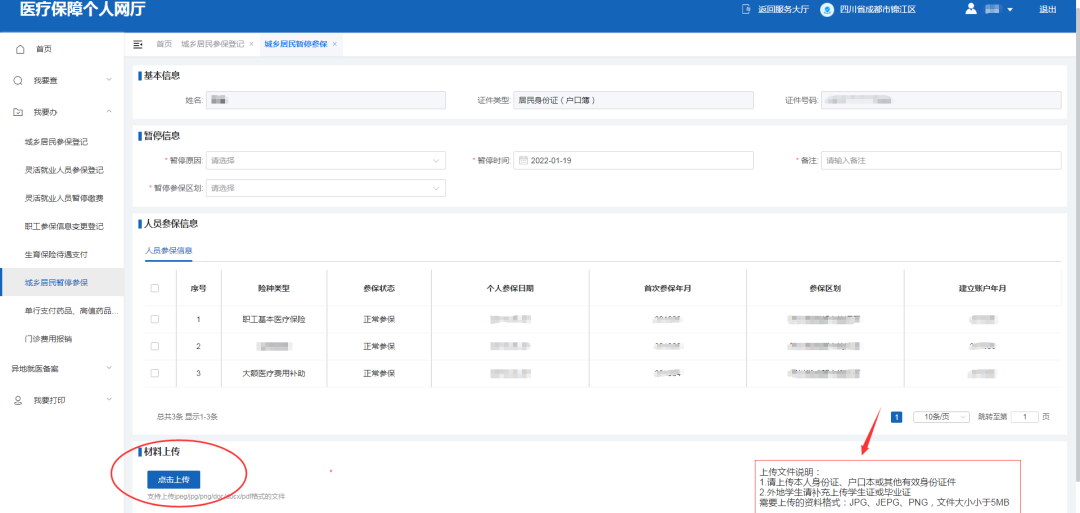This screenshot has height=513, width=1080.
Task: Click the 险种类型 column header
Action: tap(274, 288)
